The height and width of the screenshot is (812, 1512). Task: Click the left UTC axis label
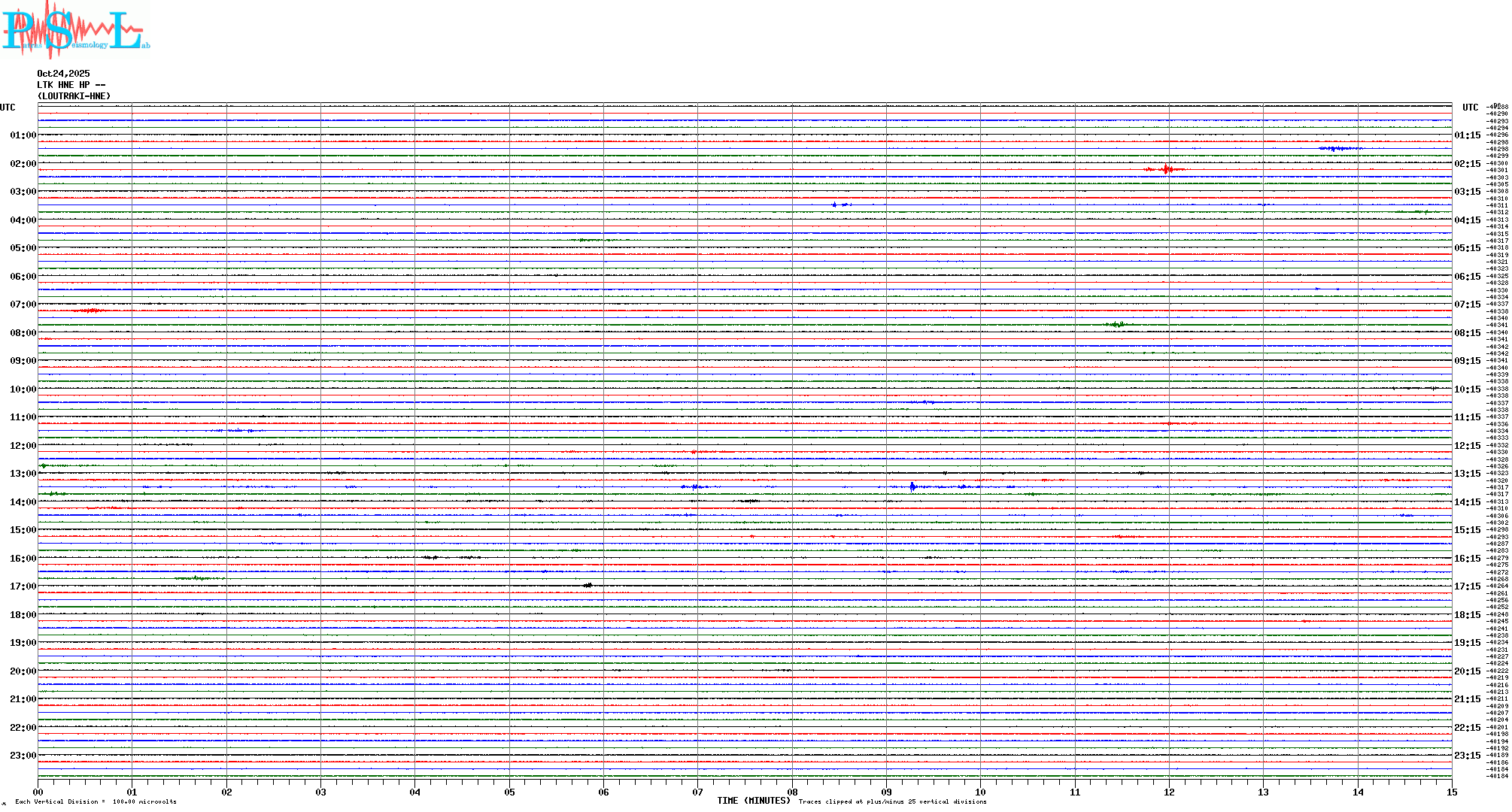8,108
